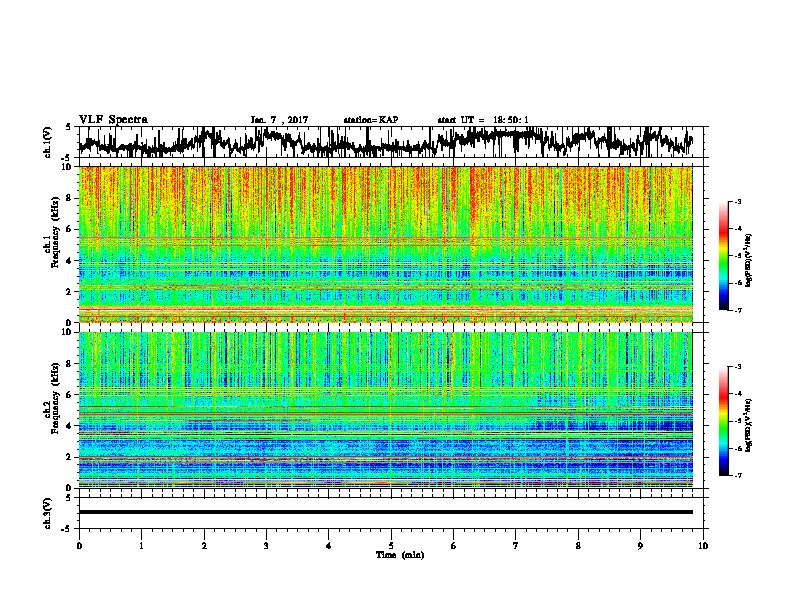This screenshot has height=612, width=792.
Task: Select the 'Jan. 7, 2017' date text
Action: coord(279,120)
